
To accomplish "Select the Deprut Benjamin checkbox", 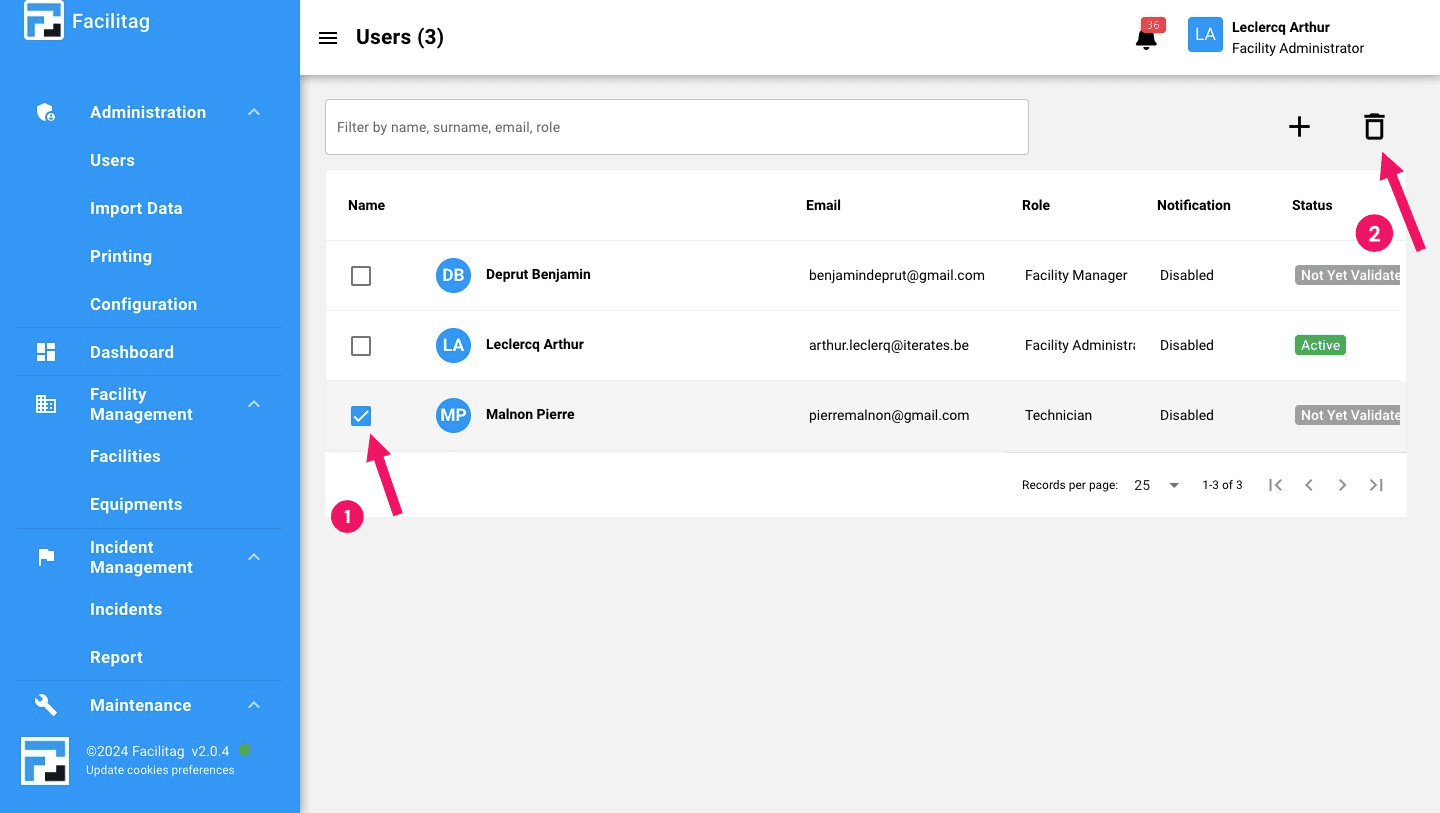I will [x=361, y=276].
